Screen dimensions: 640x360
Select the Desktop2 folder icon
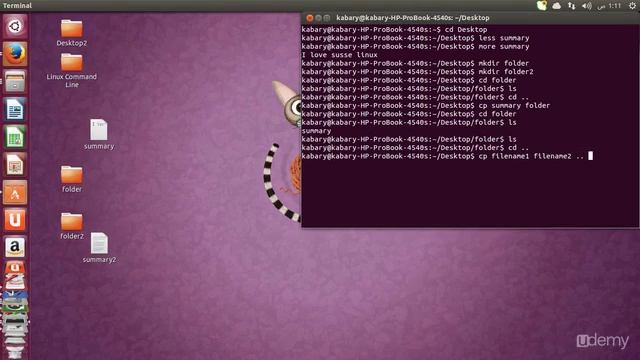tap(71, 33)
